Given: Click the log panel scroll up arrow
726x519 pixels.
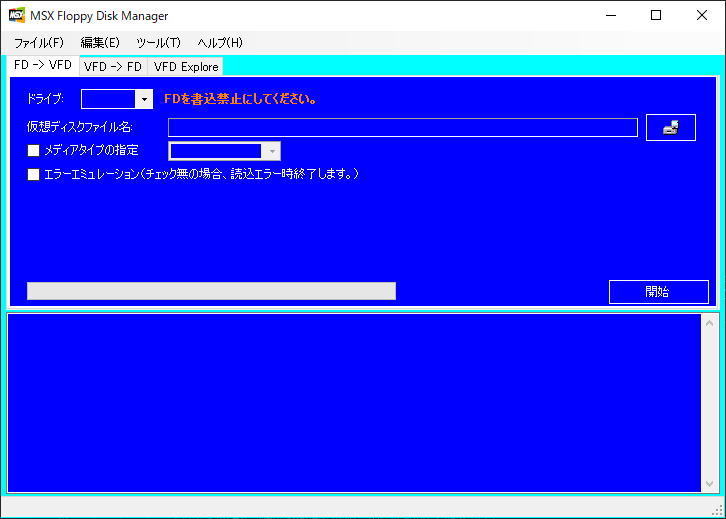Looking at the screenshot, I should pos(710,323).
